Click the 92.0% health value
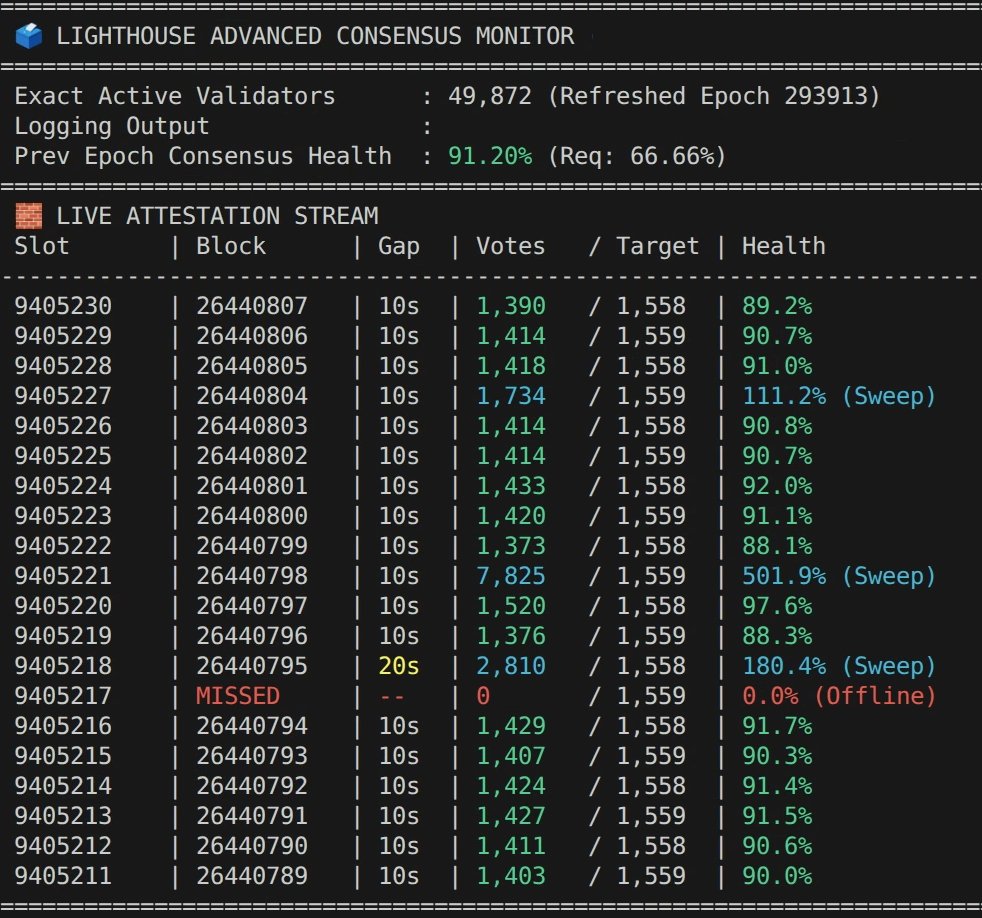The width and height of the screenshot is (982, 918). pos(777,486)
